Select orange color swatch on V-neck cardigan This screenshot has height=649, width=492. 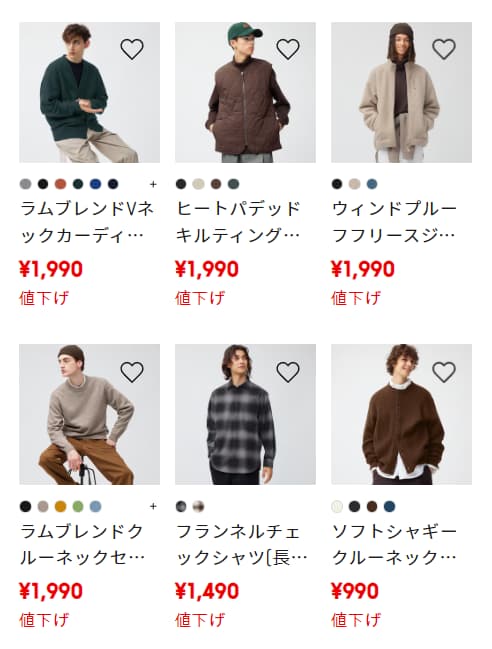pos(60,184)
